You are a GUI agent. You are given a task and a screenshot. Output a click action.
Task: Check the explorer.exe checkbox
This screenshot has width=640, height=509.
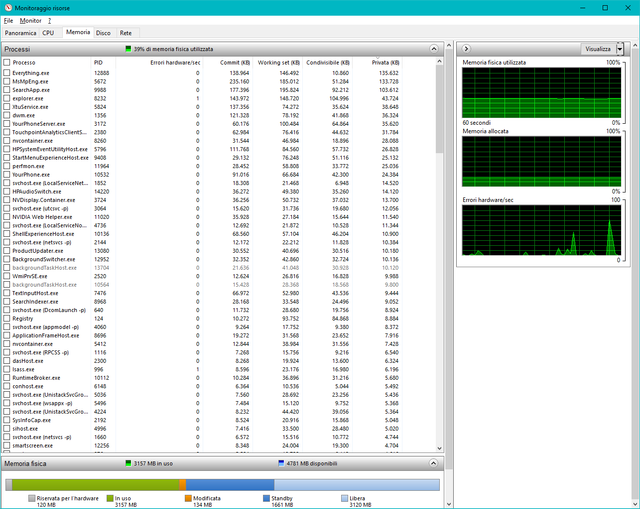point(7,98)
